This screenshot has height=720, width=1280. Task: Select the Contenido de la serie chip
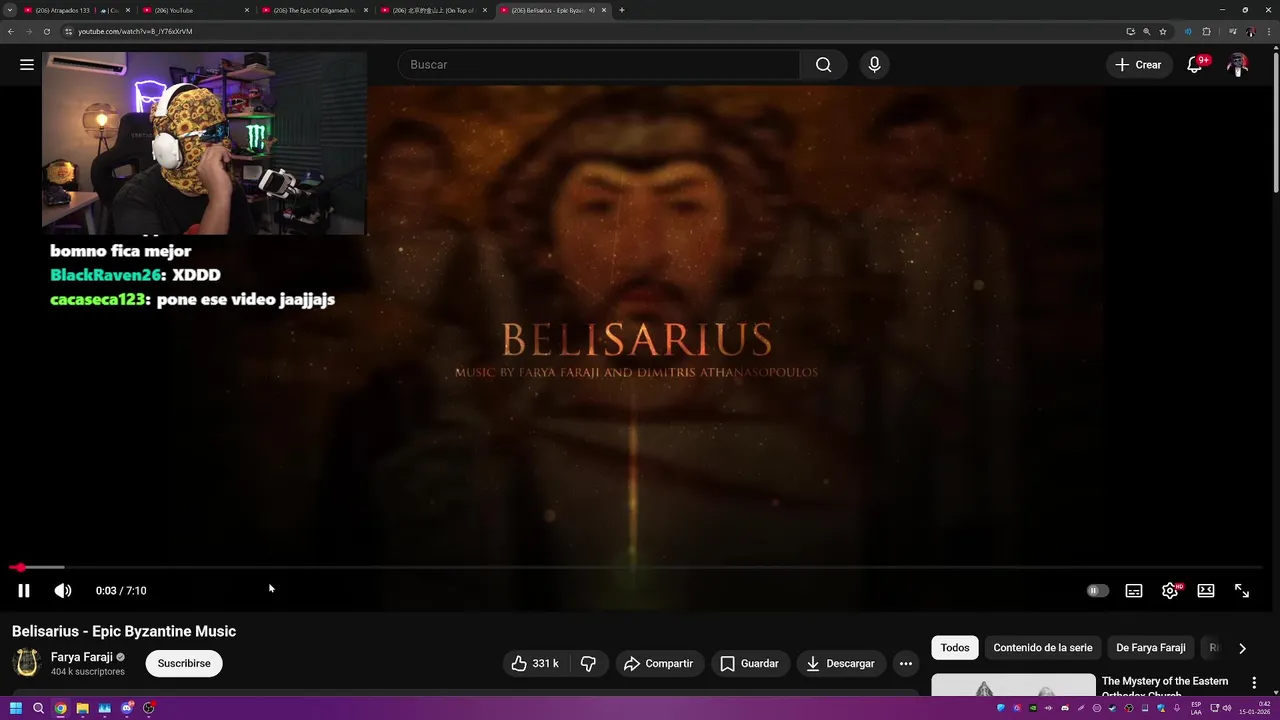coord(1043,648)
